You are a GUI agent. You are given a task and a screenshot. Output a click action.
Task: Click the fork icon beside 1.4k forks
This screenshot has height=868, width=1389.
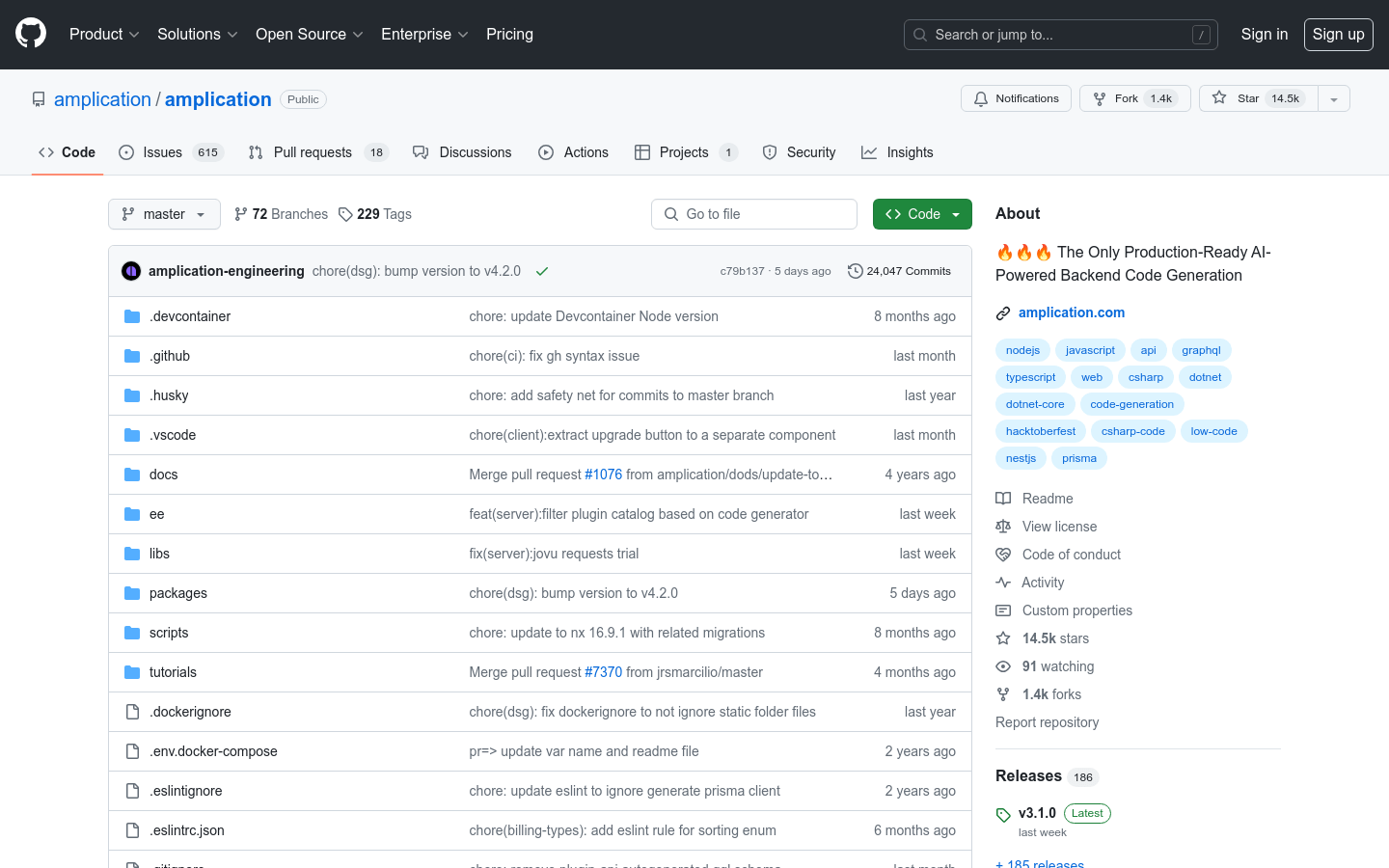(x=1003, y=694)
